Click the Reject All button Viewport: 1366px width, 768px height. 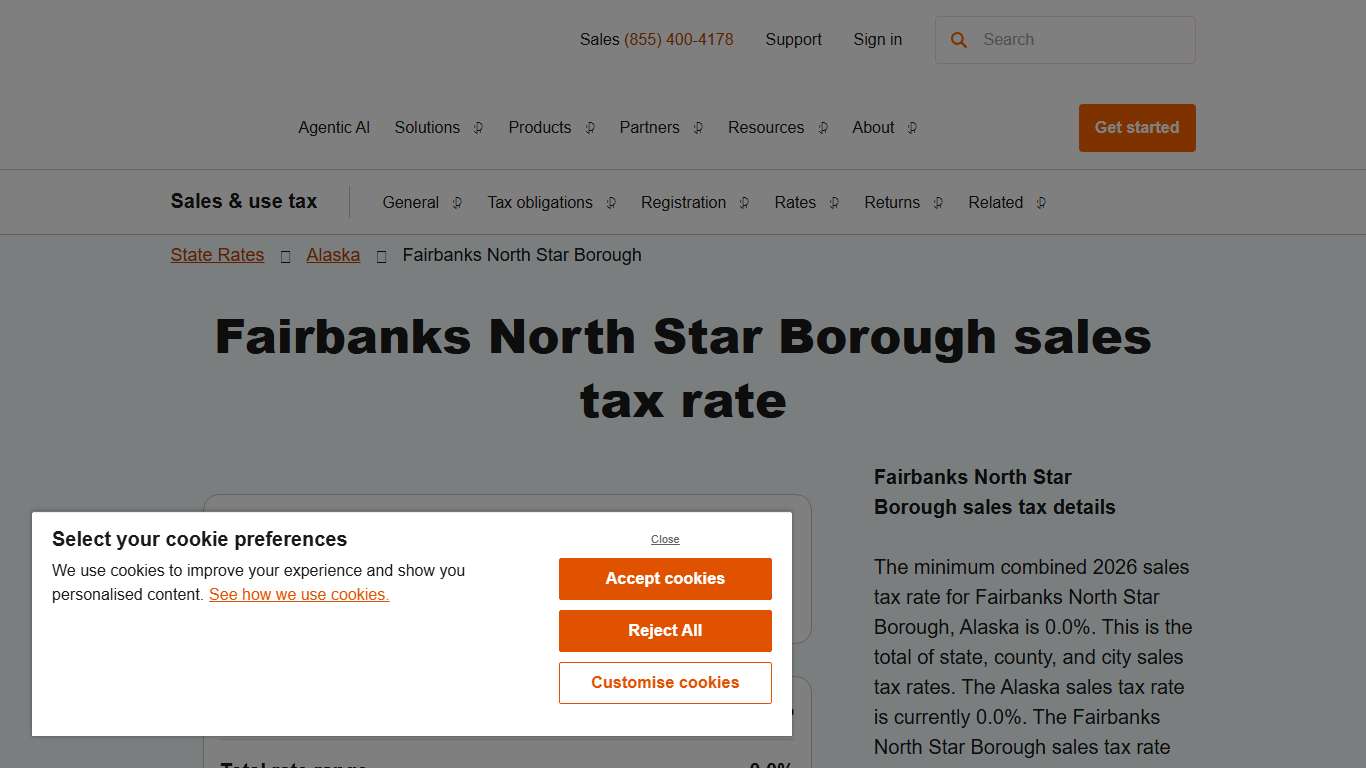click(x=664, y=631)
